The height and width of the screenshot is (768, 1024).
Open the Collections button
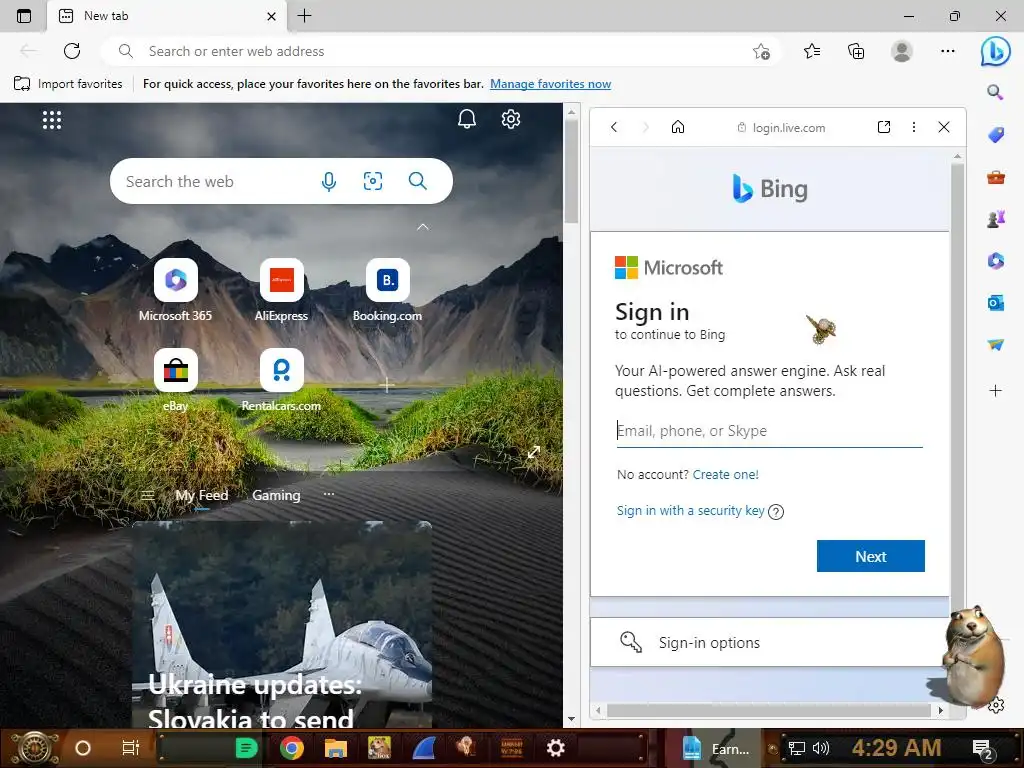point(856,51)
